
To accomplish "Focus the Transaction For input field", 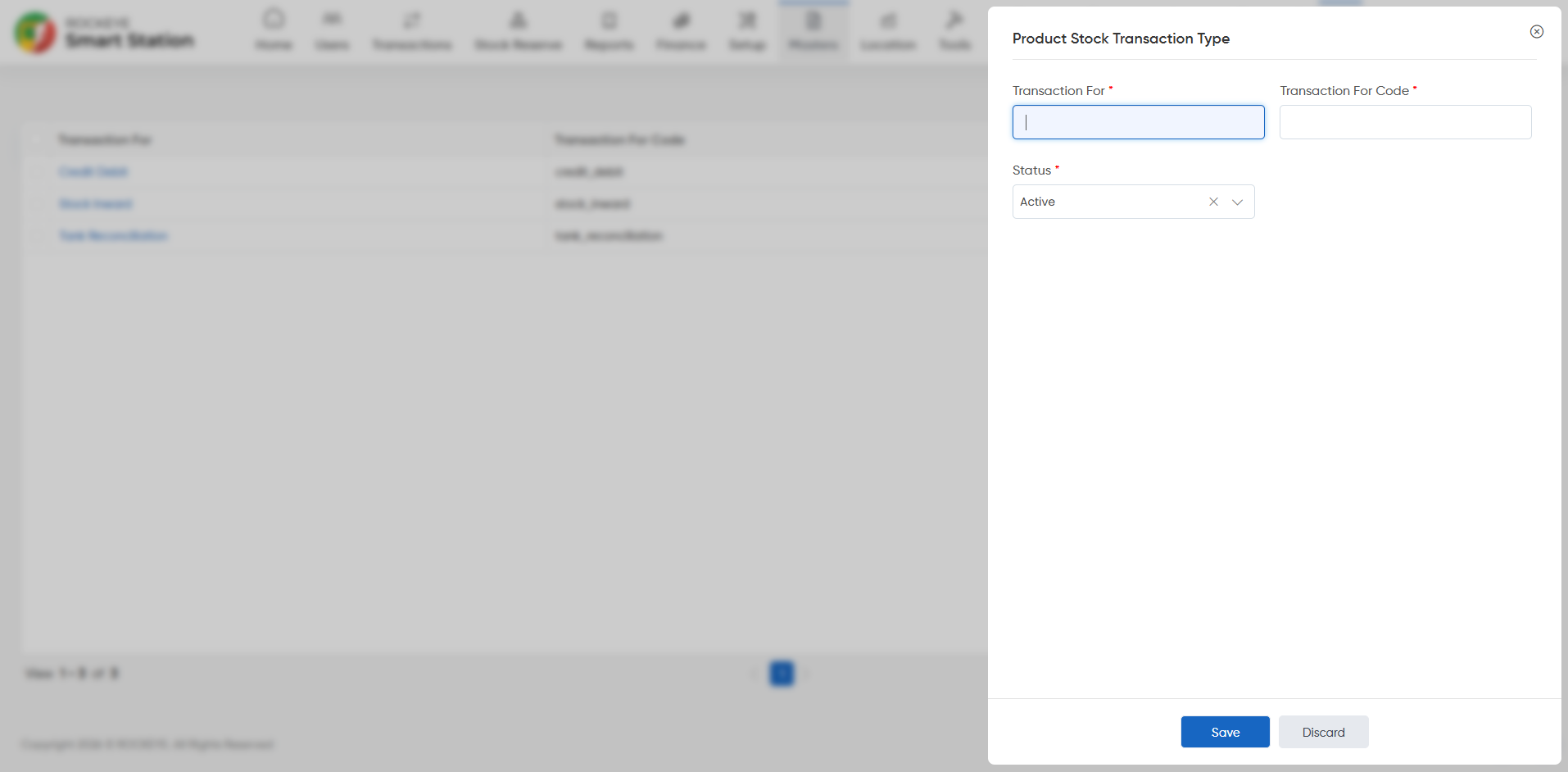I will [1138, 122].
